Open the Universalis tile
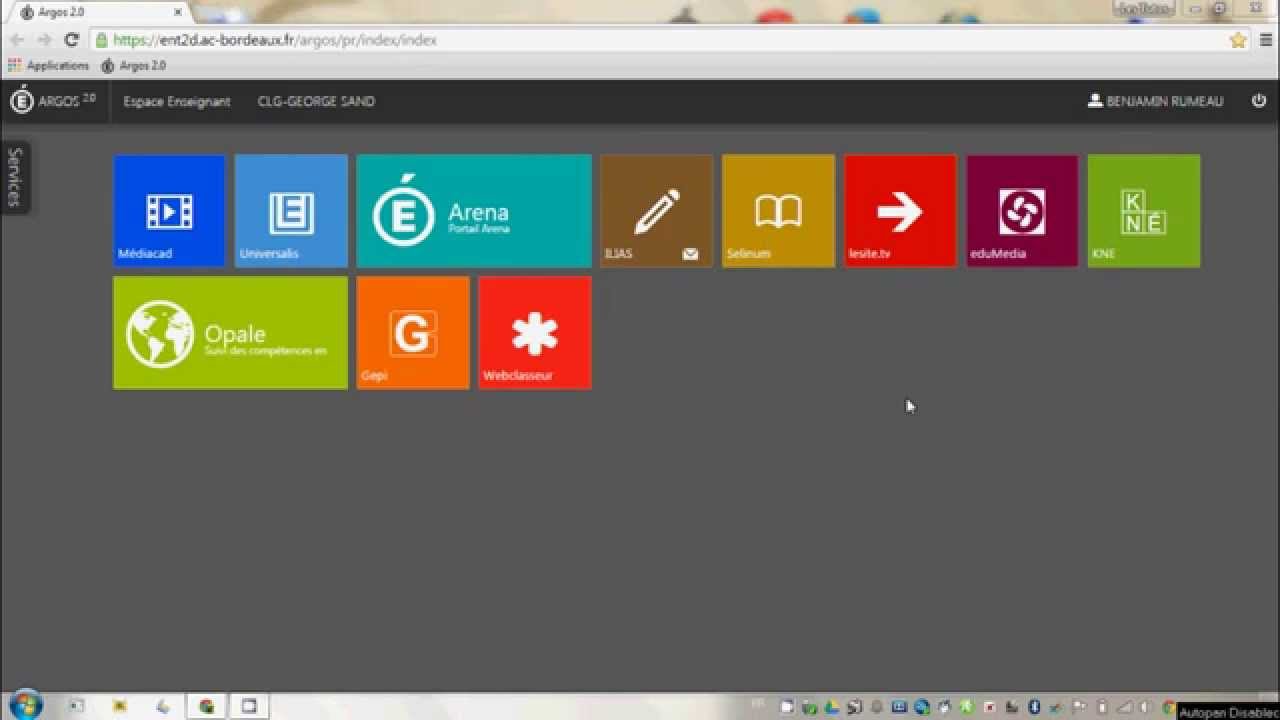Screen dimensions: 1280x720 [x=291, y=211]
